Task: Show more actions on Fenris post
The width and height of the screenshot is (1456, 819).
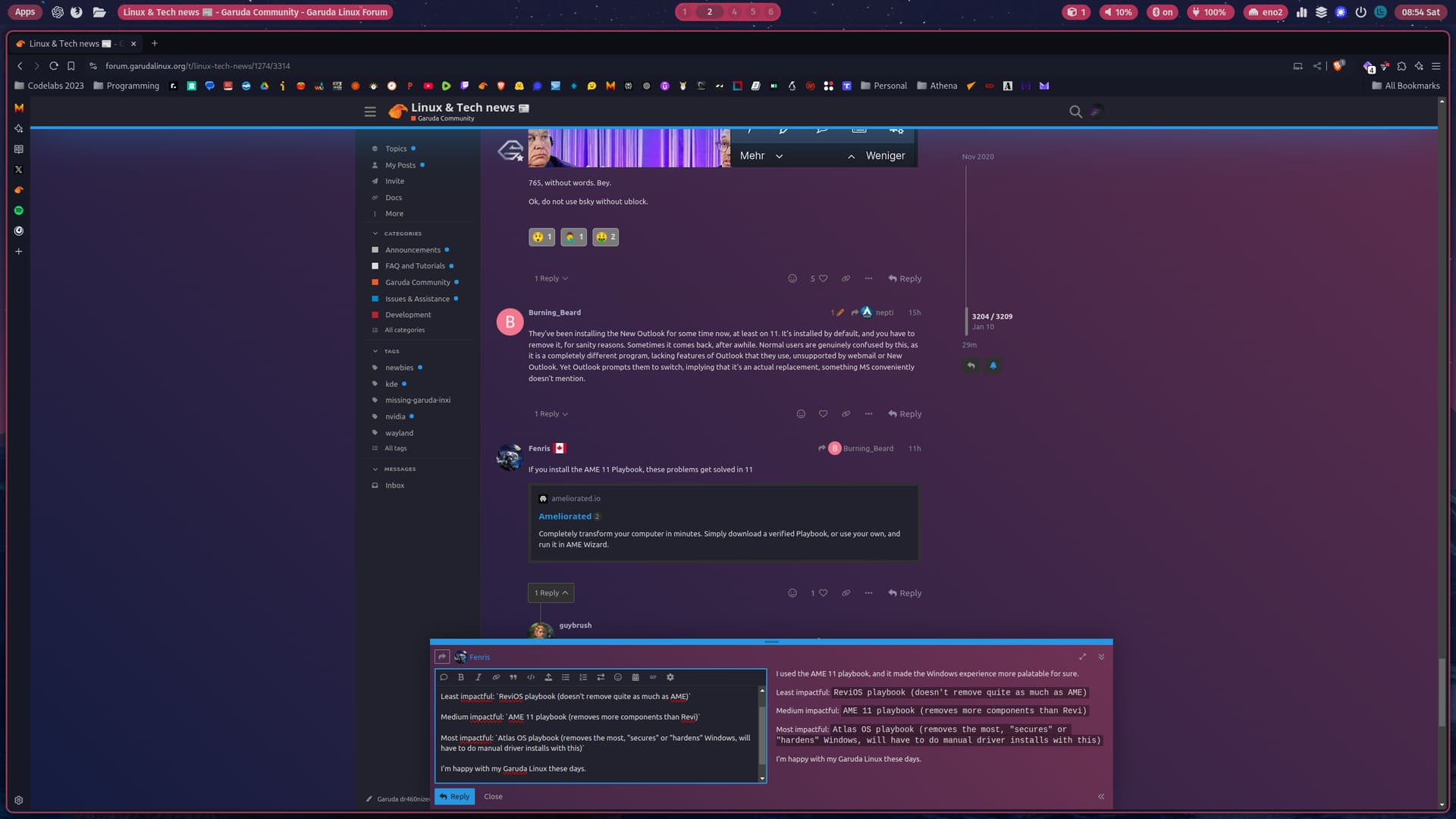Action: coord(868,593)
